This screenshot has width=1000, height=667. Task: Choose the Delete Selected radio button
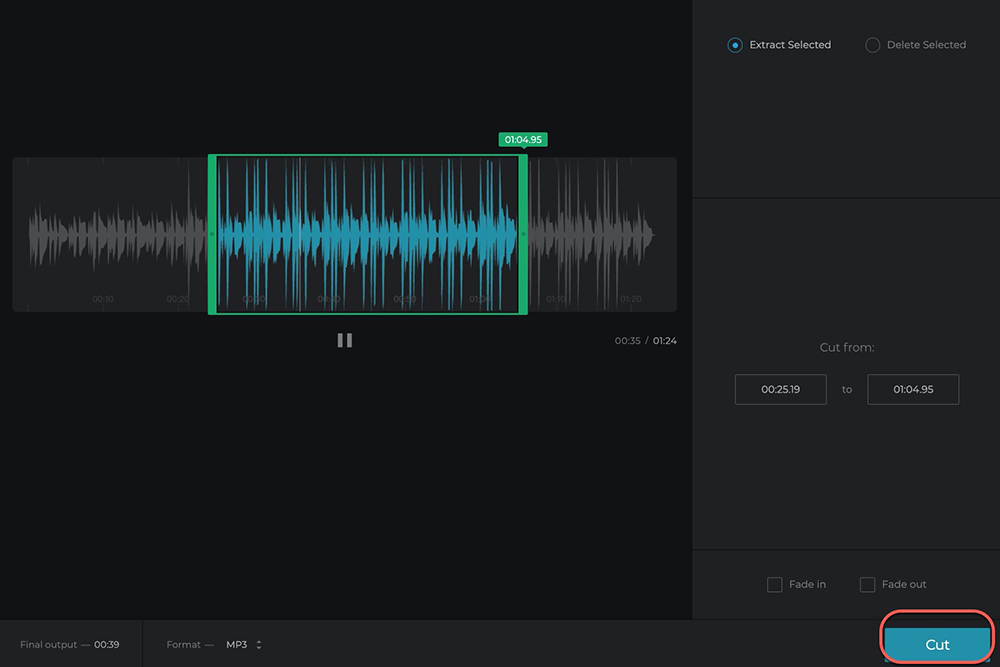pyautogui.click(x=872, y=45)
